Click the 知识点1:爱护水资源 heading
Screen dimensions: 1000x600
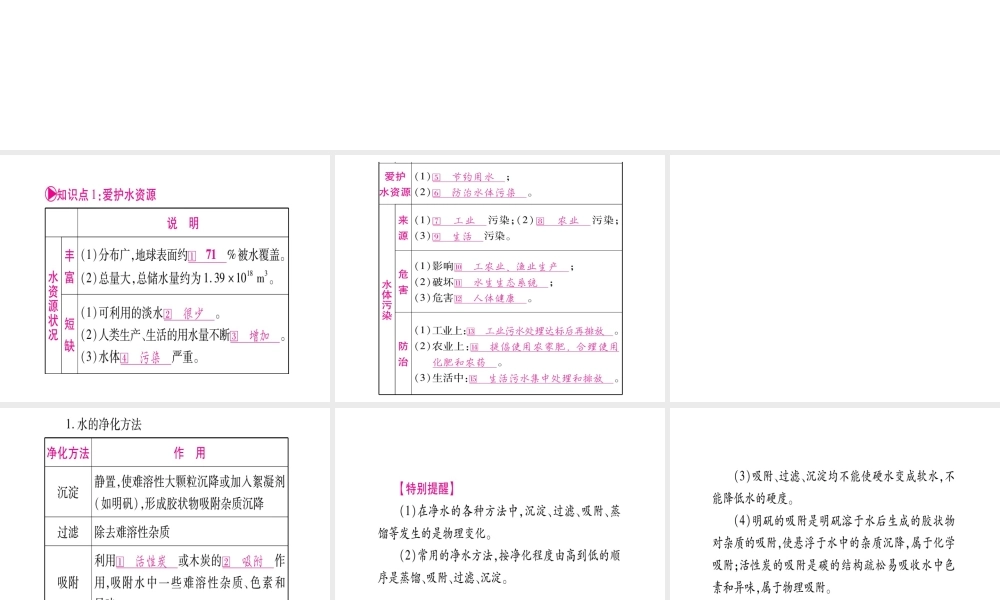tap(106, 195)
